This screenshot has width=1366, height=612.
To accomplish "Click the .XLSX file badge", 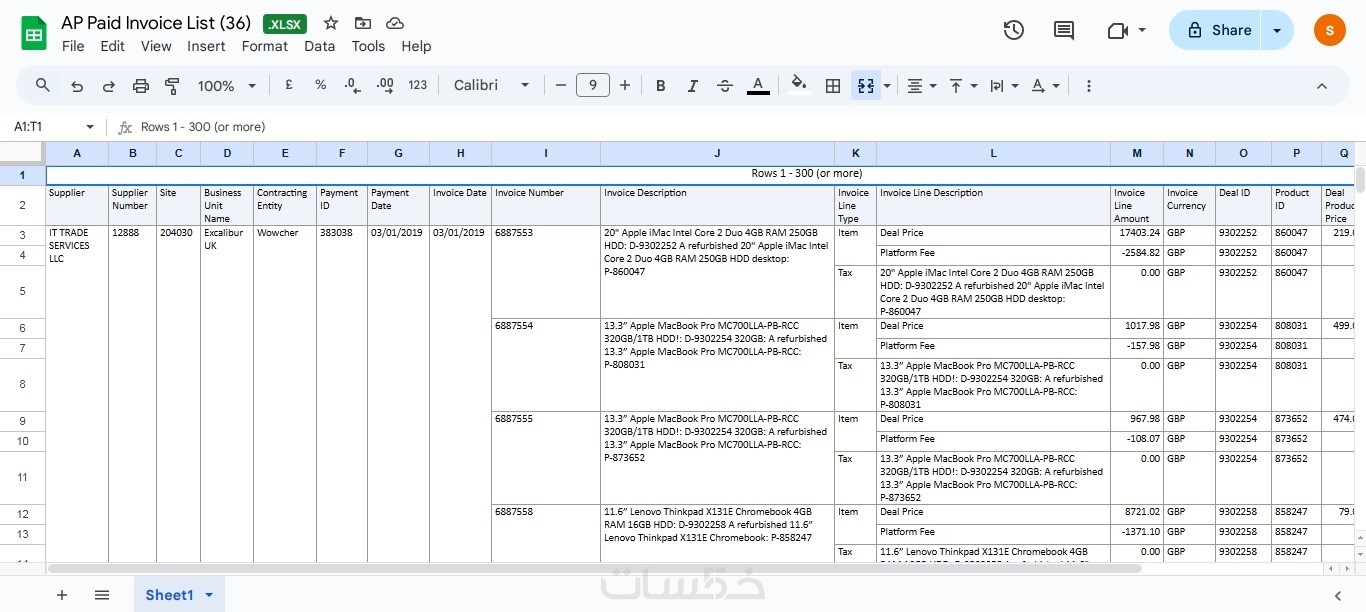I will tap(285, 24).
